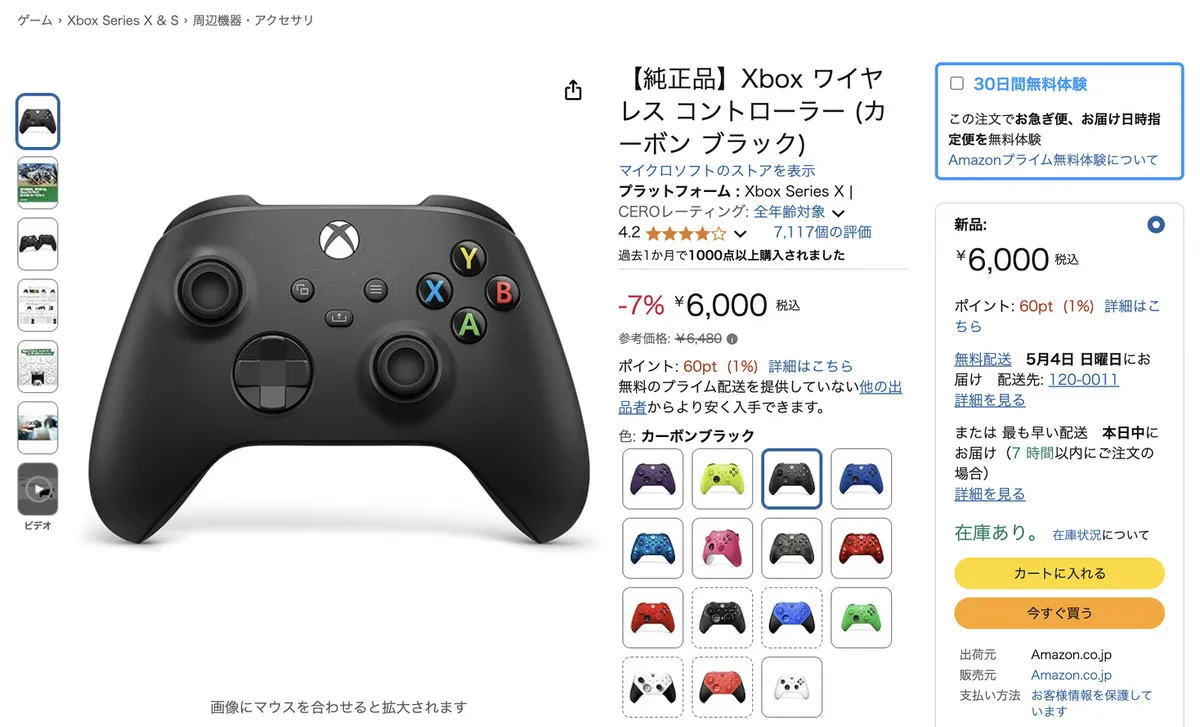Click the info icon beside the reference price

click(732, 339)
